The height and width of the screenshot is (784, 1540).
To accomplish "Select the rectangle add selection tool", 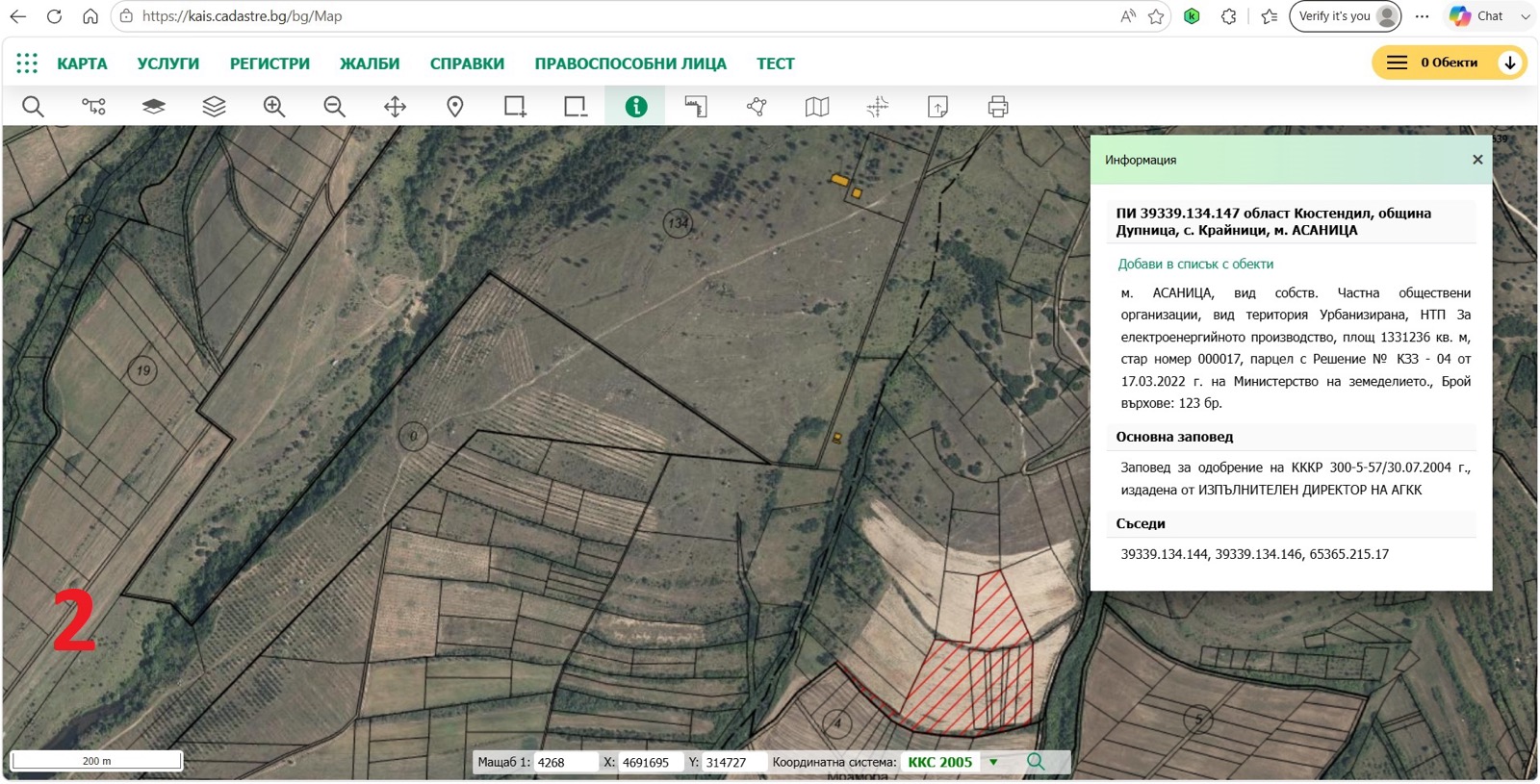I will pyautogui.click(x=516, y=107).
